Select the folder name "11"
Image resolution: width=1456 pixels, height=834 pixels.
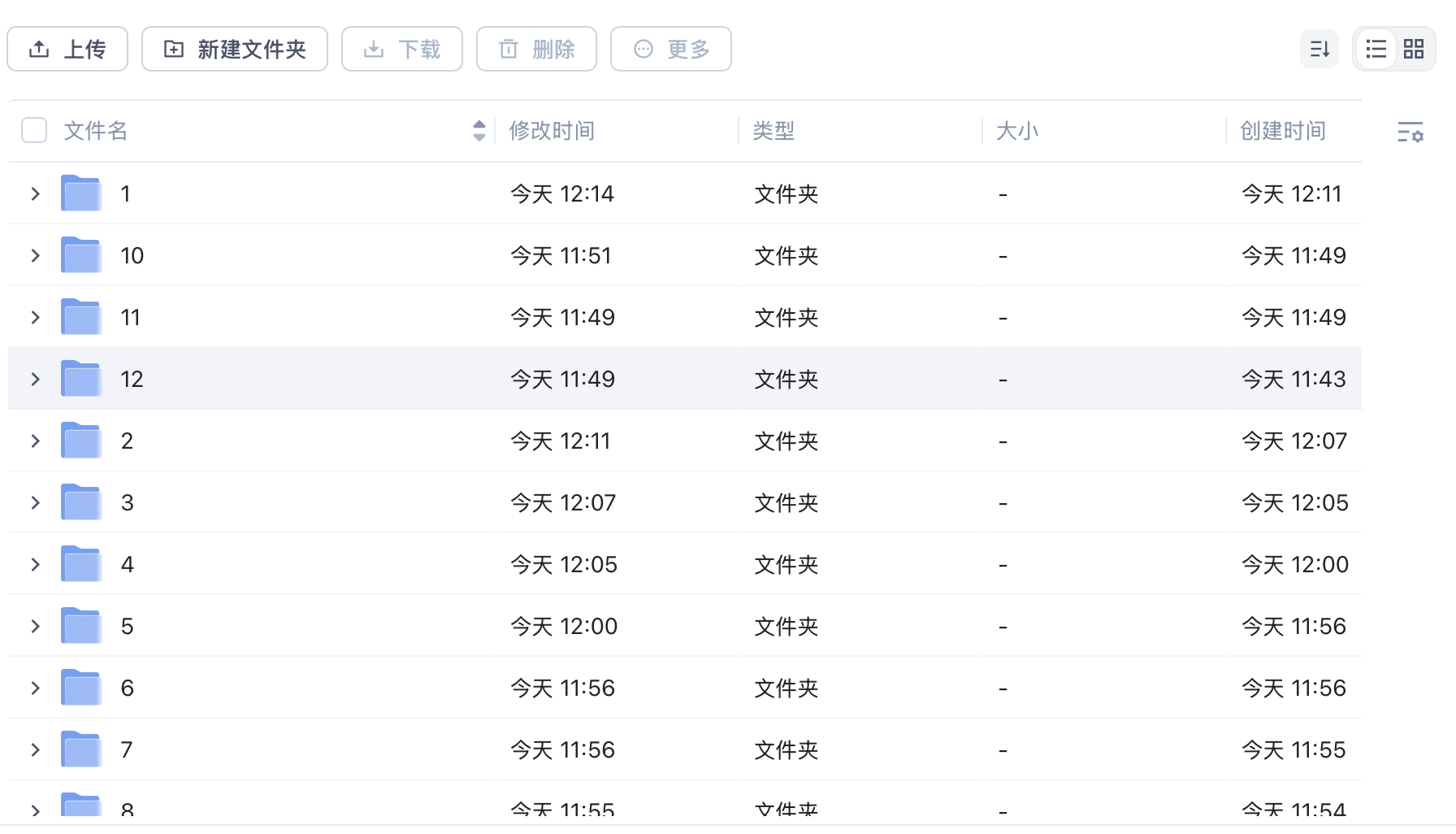tap(131, 317)
